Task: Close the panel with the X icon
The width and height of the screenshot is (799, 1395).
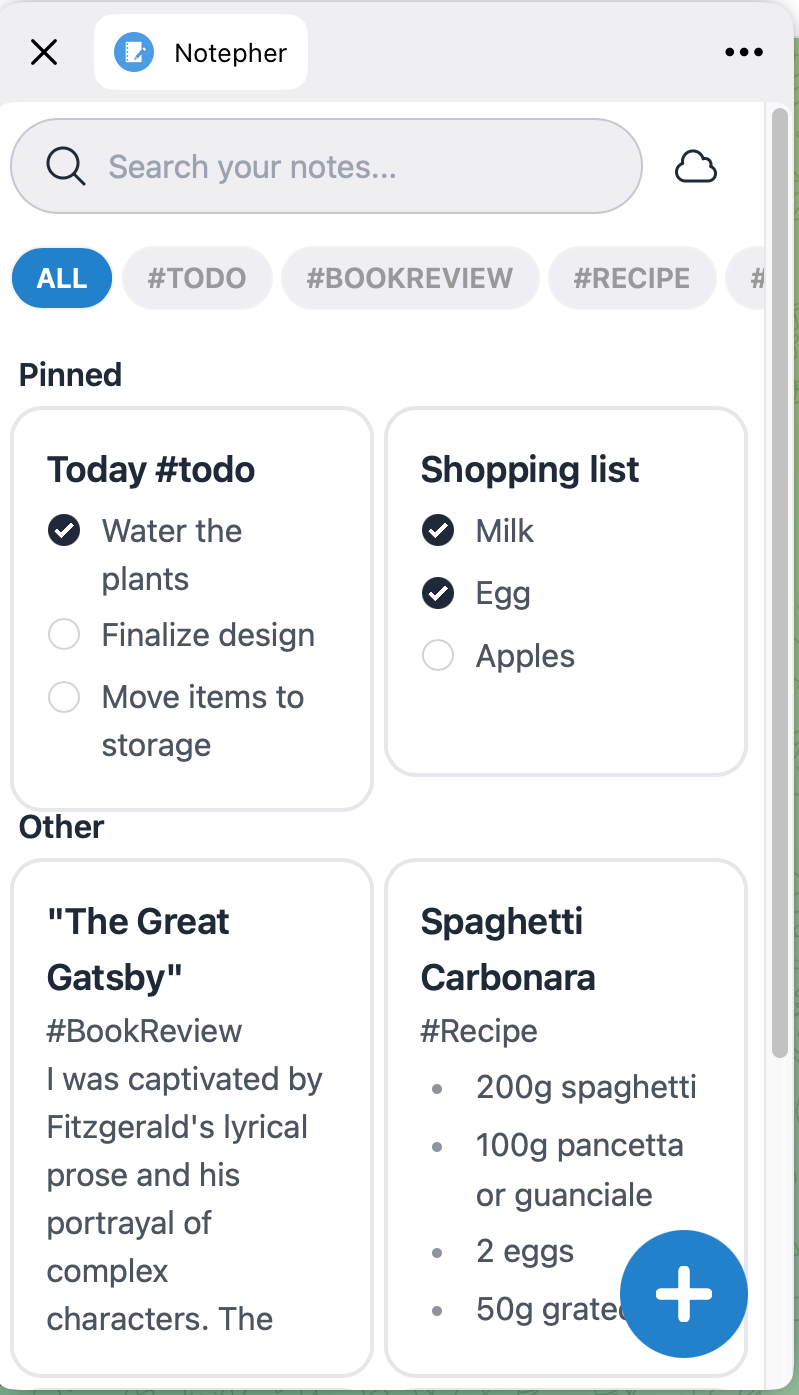Action: point(44,52)
